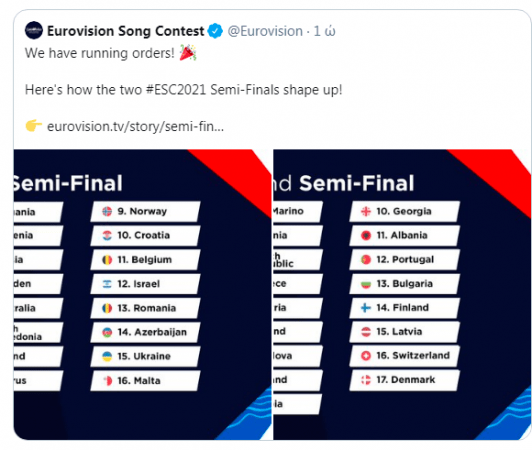Open the eurovision.tv/story/semi-fin... link
532x450 pixels.
pyautogui.click(x=135, y=127)
